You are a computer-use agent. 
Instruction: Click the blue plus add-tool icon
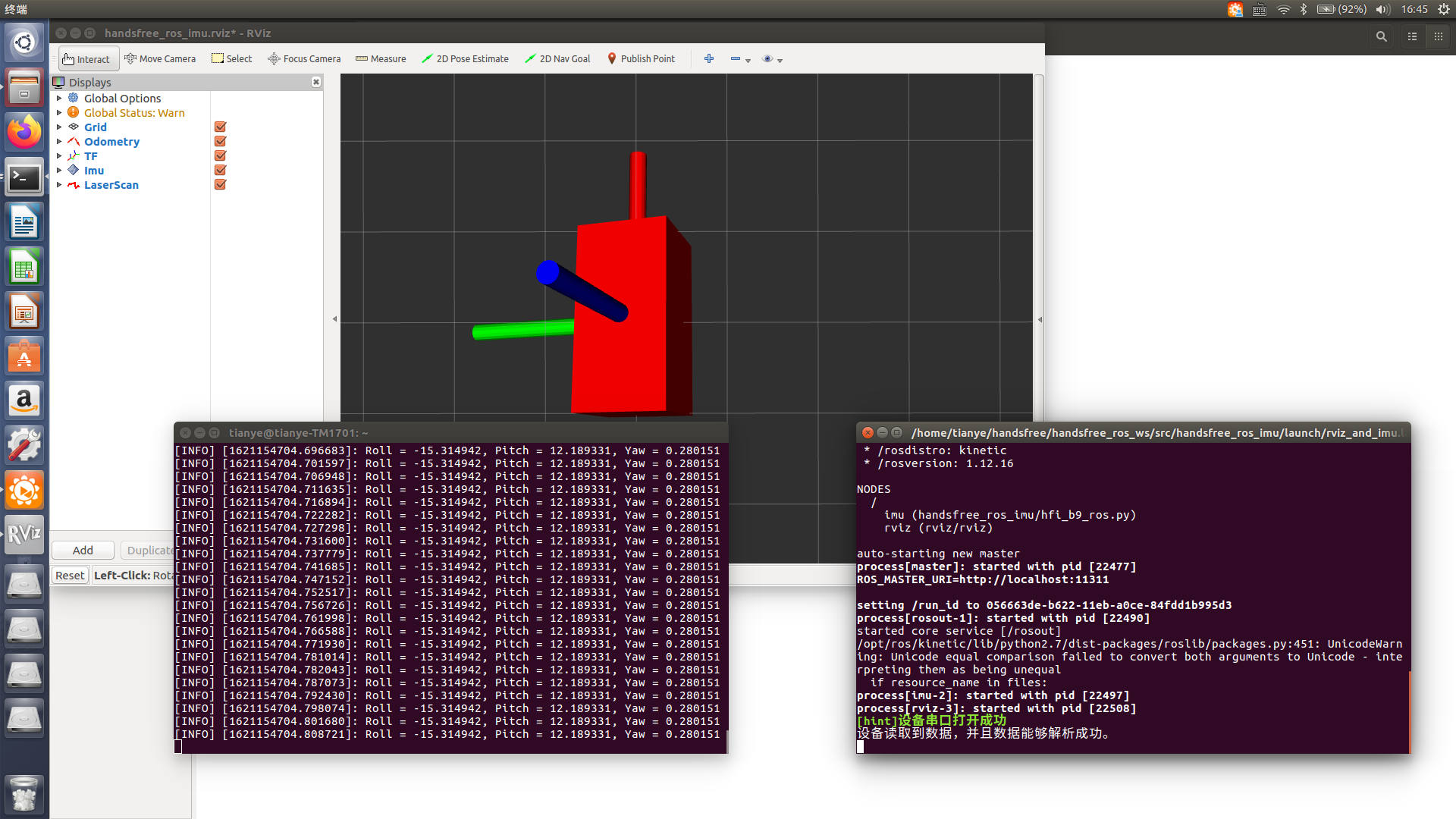[709, 58]
